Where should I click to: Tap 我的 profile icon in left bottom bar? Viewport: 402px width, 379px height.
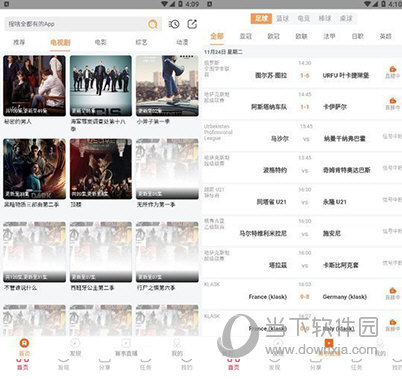[177, 343]
